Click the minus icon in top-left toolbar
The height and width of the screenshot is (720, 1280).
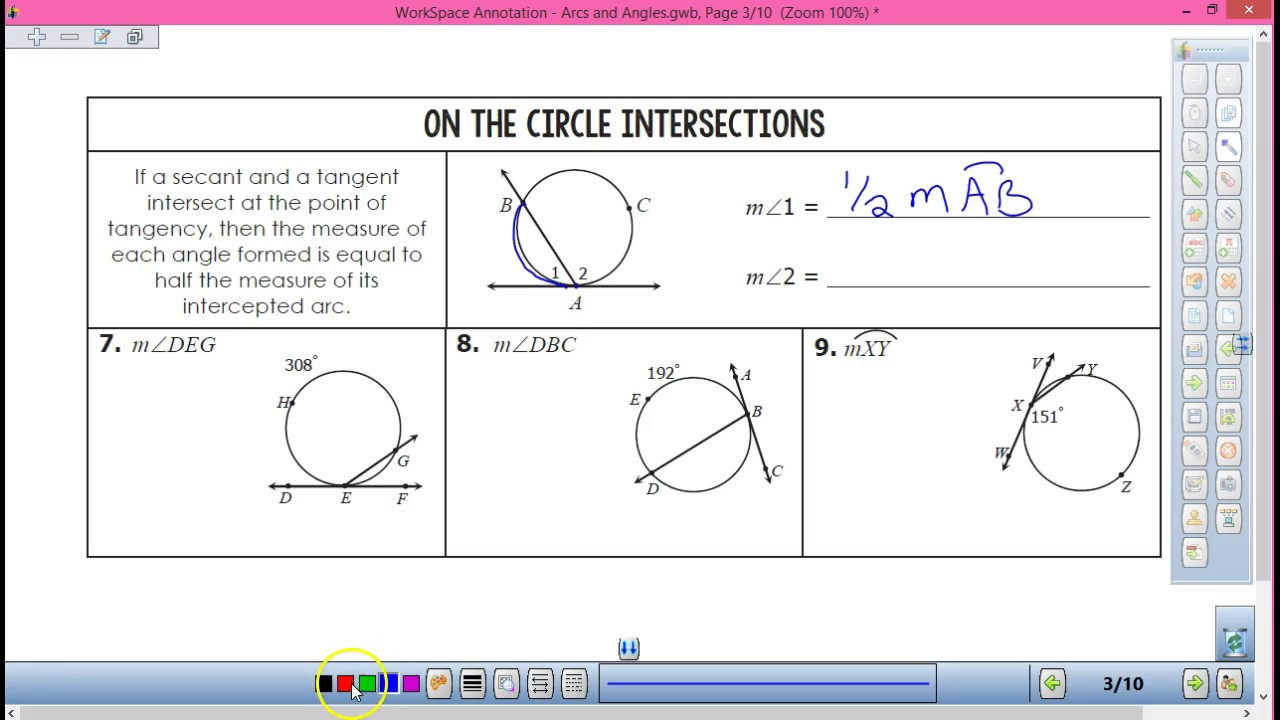coord(69,37)
